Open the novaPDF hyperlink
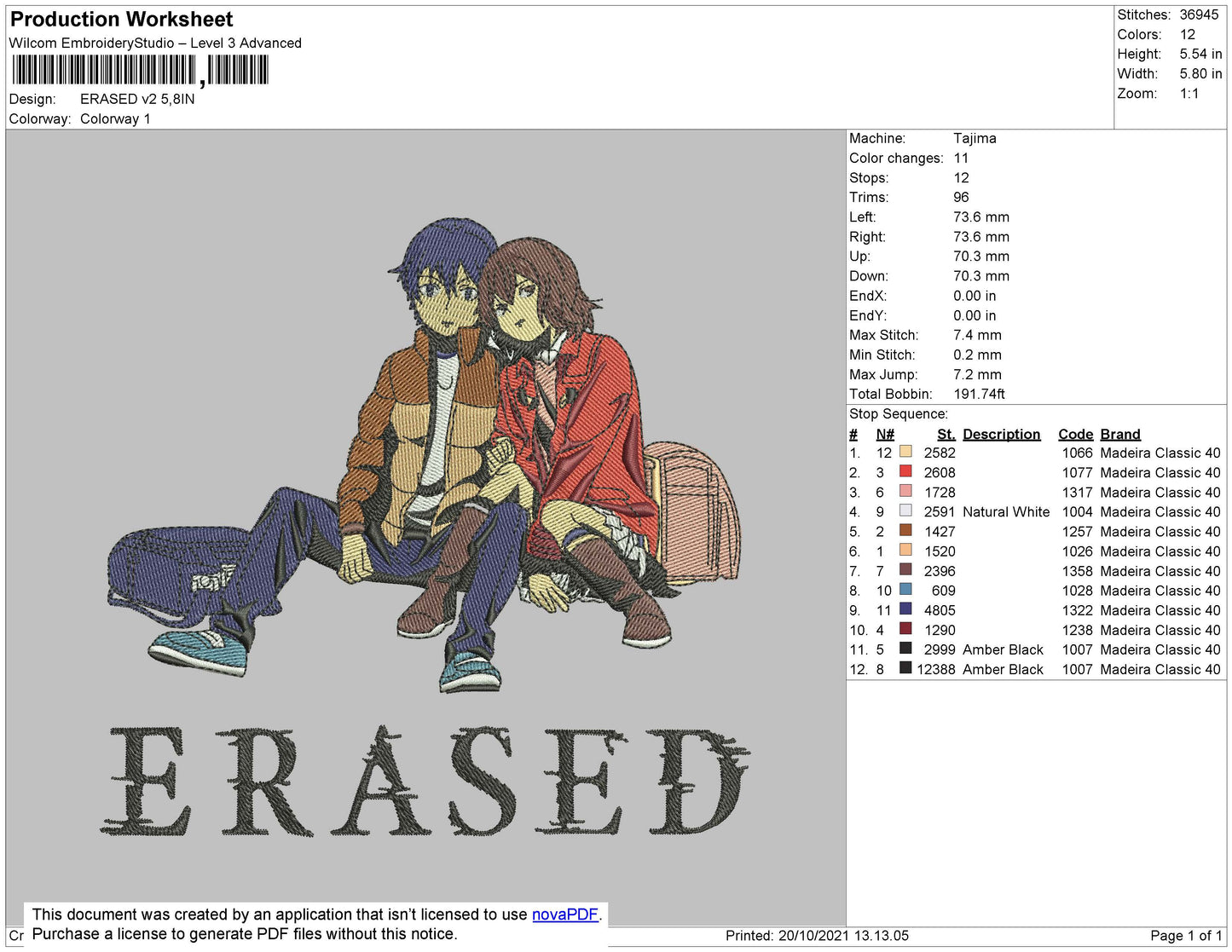This screenshot has height=952, width=1232. [x=565, y=914]
